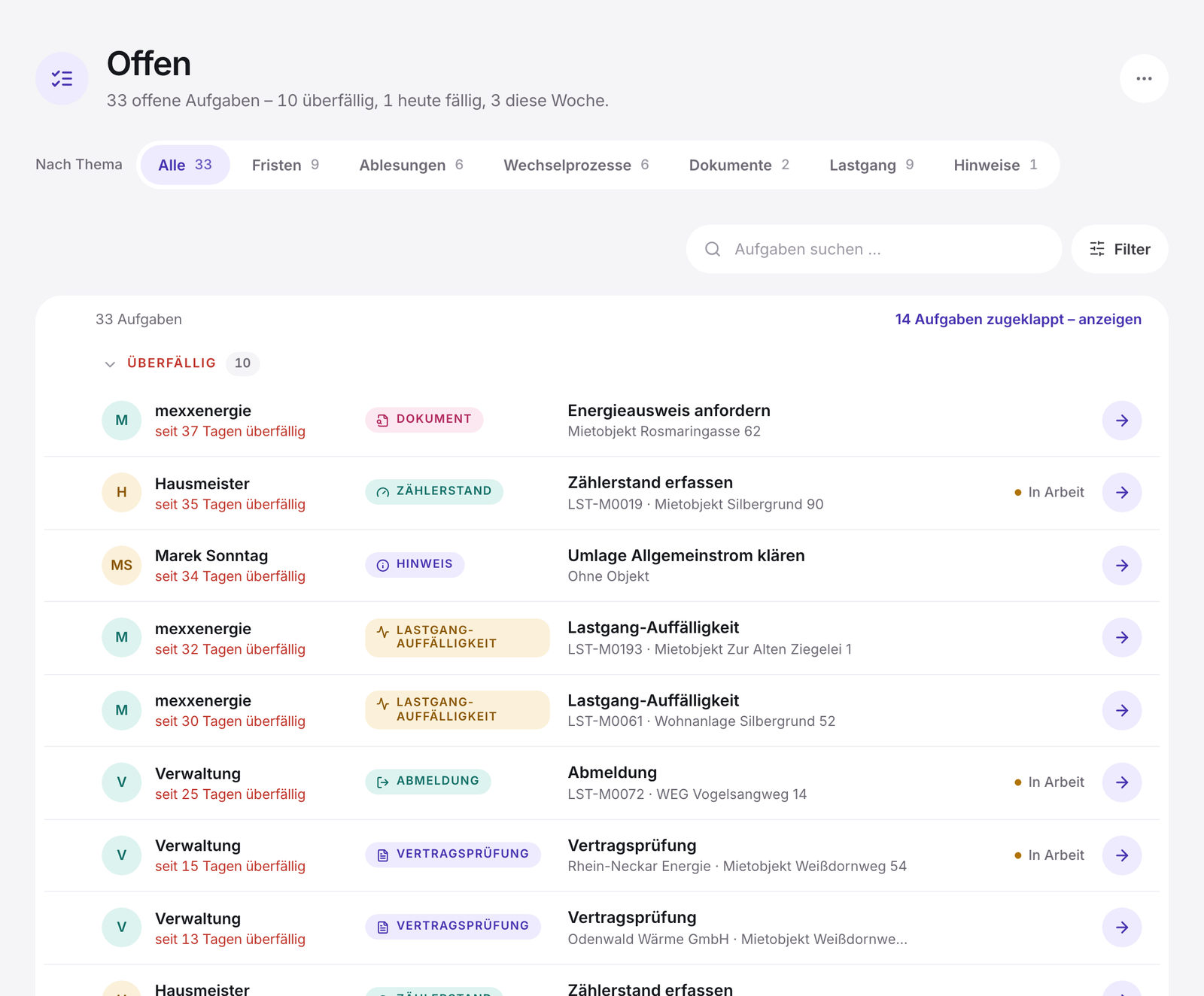Click 'LST-M0072 · WEG Vogelsangweg 14' text

coord(687,794)
